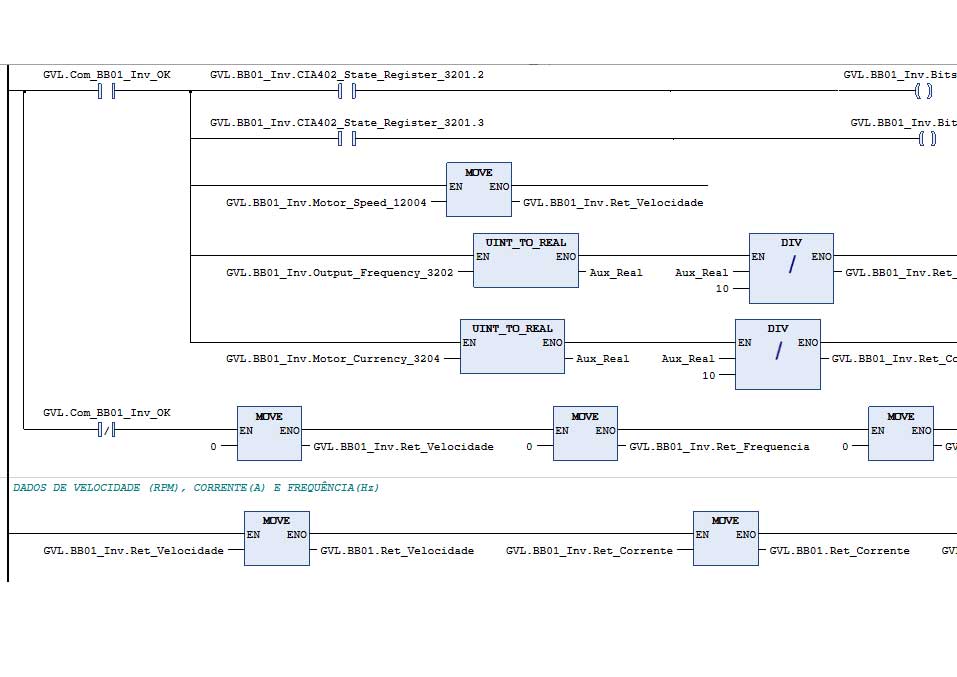This screenshot has height=677, width=957.
Task: Click the UINT_TO_REAL block for Motor_Currency_3204
Action: click(512, 346)
